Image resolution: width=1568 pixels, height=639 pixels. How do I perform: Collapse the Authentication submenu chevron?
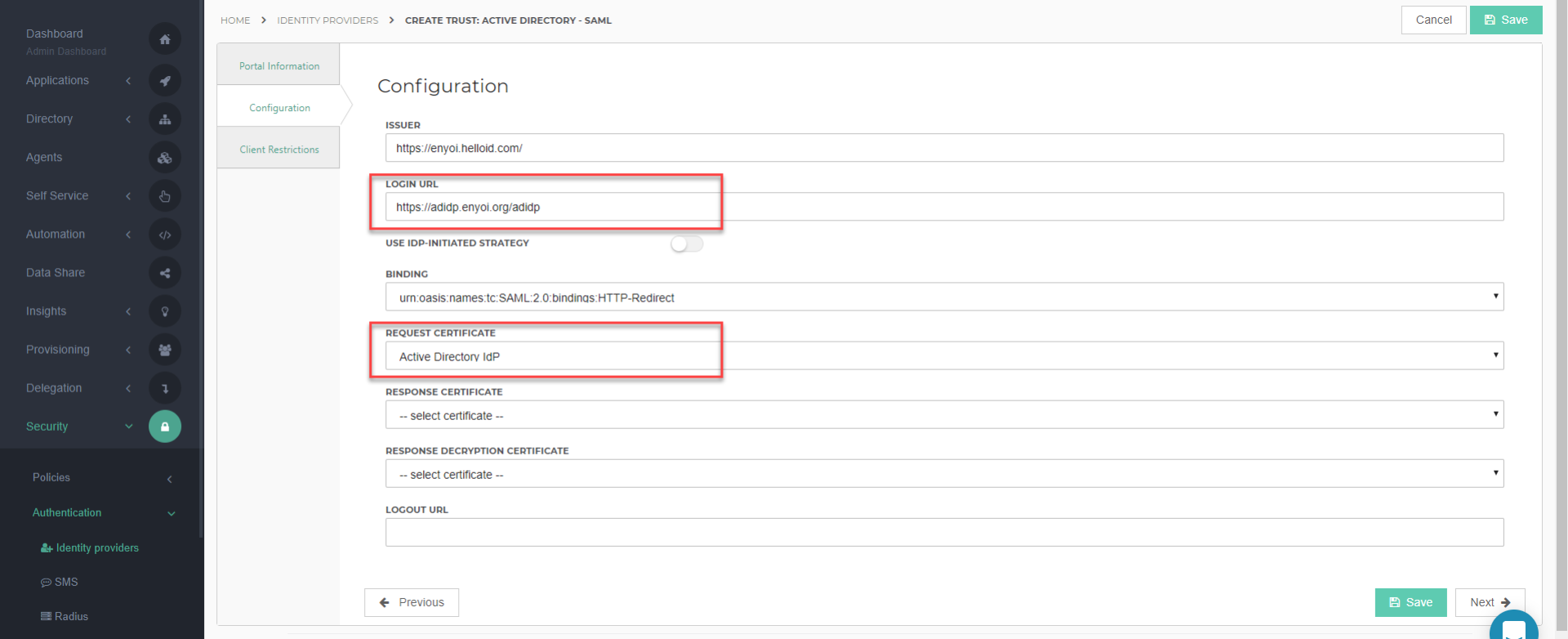pyautogui.click(x=171, y=513)
